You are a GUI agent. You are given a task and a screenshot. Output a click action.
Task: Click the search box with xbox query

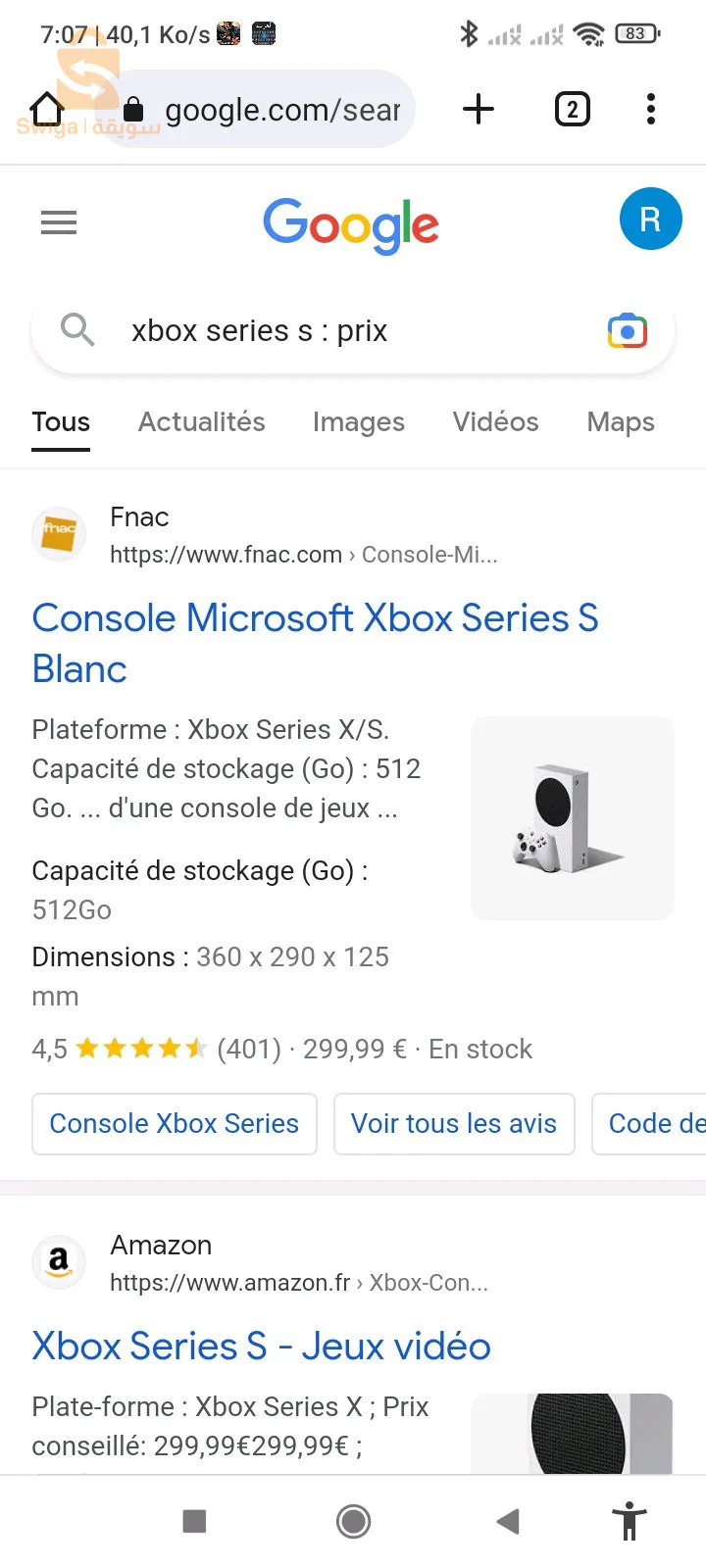[353, 331]
